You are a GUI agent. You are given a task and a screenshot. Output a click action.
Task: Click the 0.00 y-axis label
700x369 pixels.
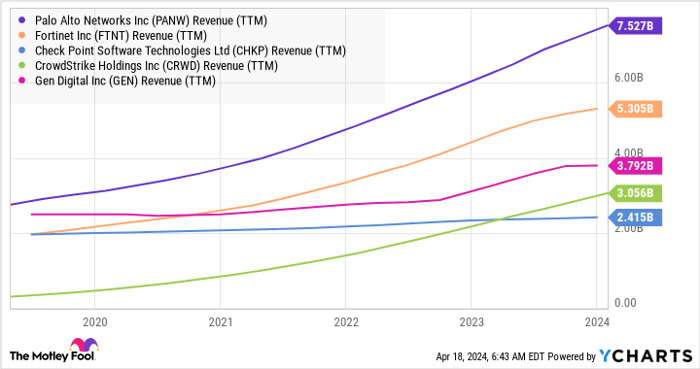click(625, 303)
